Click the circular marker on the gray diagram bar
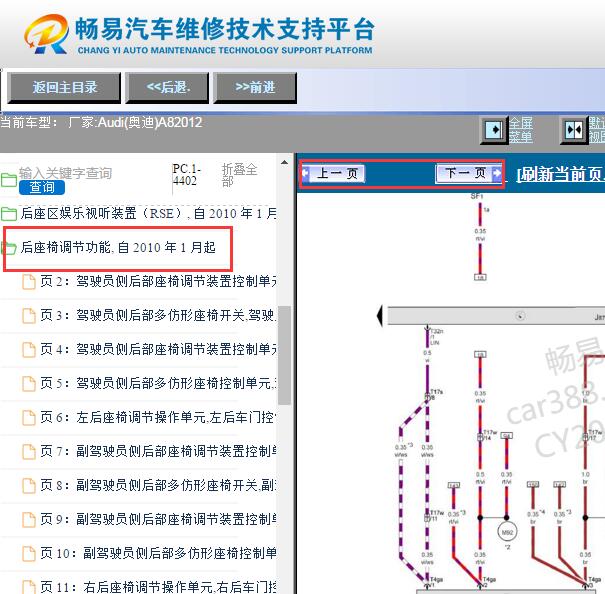This screenshot has width=605, height=594. pyautogui.click(x=520, y=316)
